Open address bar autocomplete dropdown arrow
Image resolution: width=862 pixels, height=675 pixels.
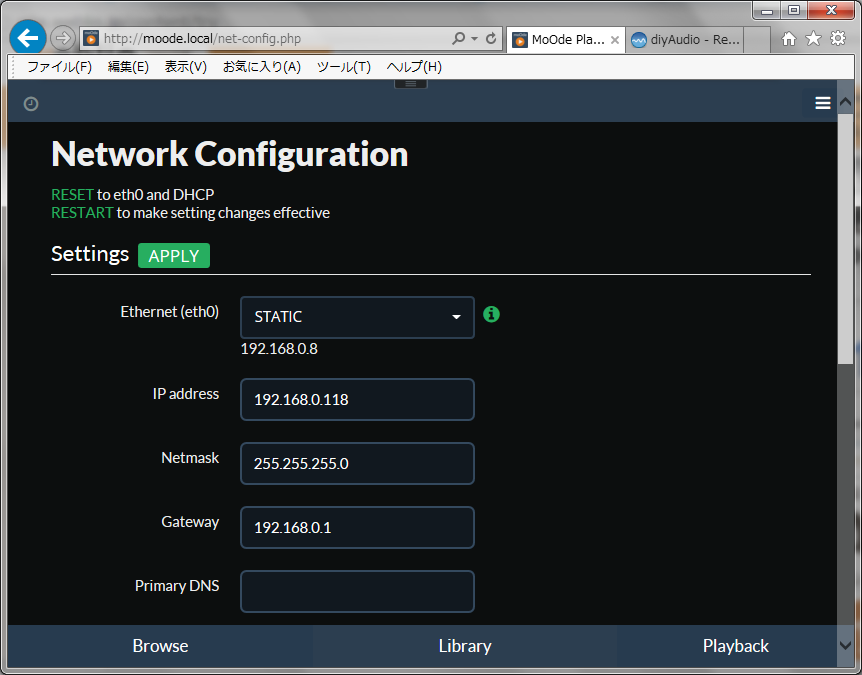click(474, 38)
